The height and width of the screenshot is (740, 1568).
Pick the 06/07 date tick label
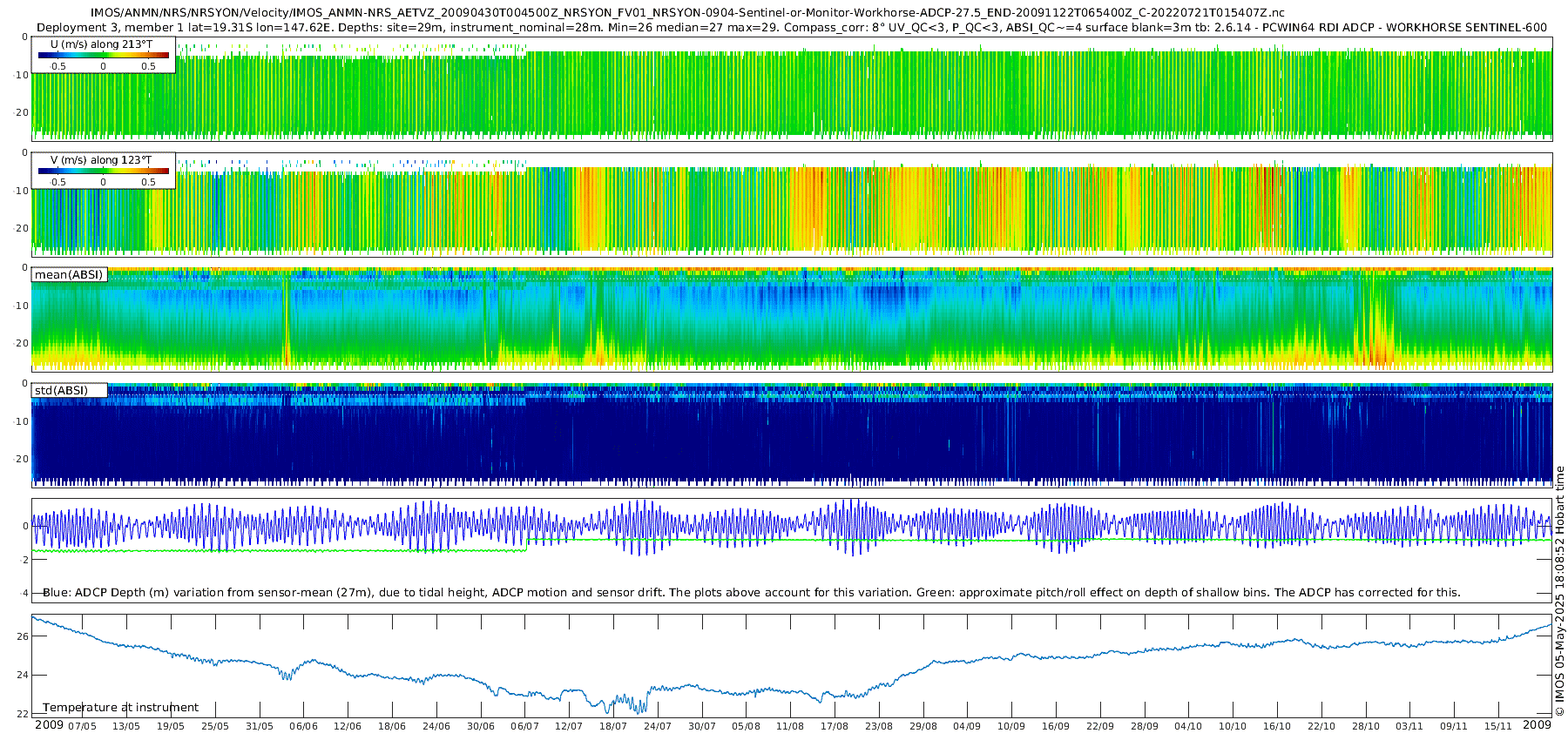(x=524, y=726)
